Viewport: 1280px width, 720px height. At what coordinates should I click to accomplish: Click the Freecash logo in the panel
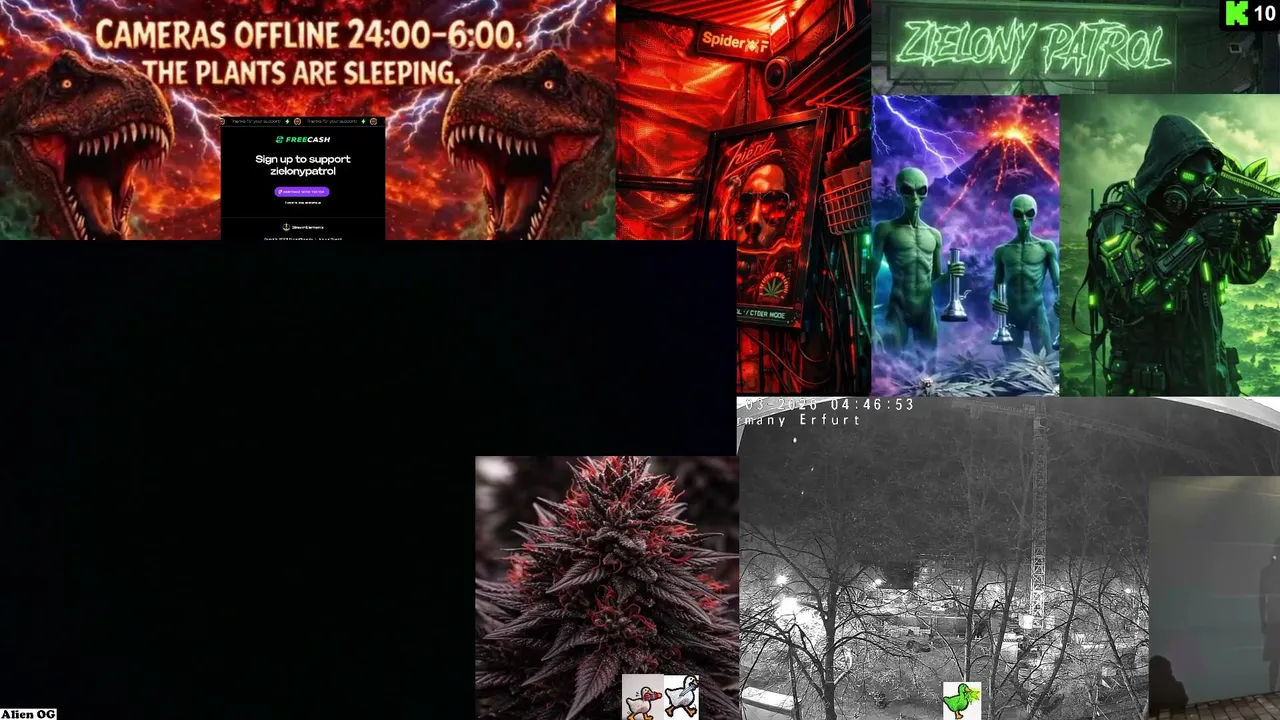[302, 140]
